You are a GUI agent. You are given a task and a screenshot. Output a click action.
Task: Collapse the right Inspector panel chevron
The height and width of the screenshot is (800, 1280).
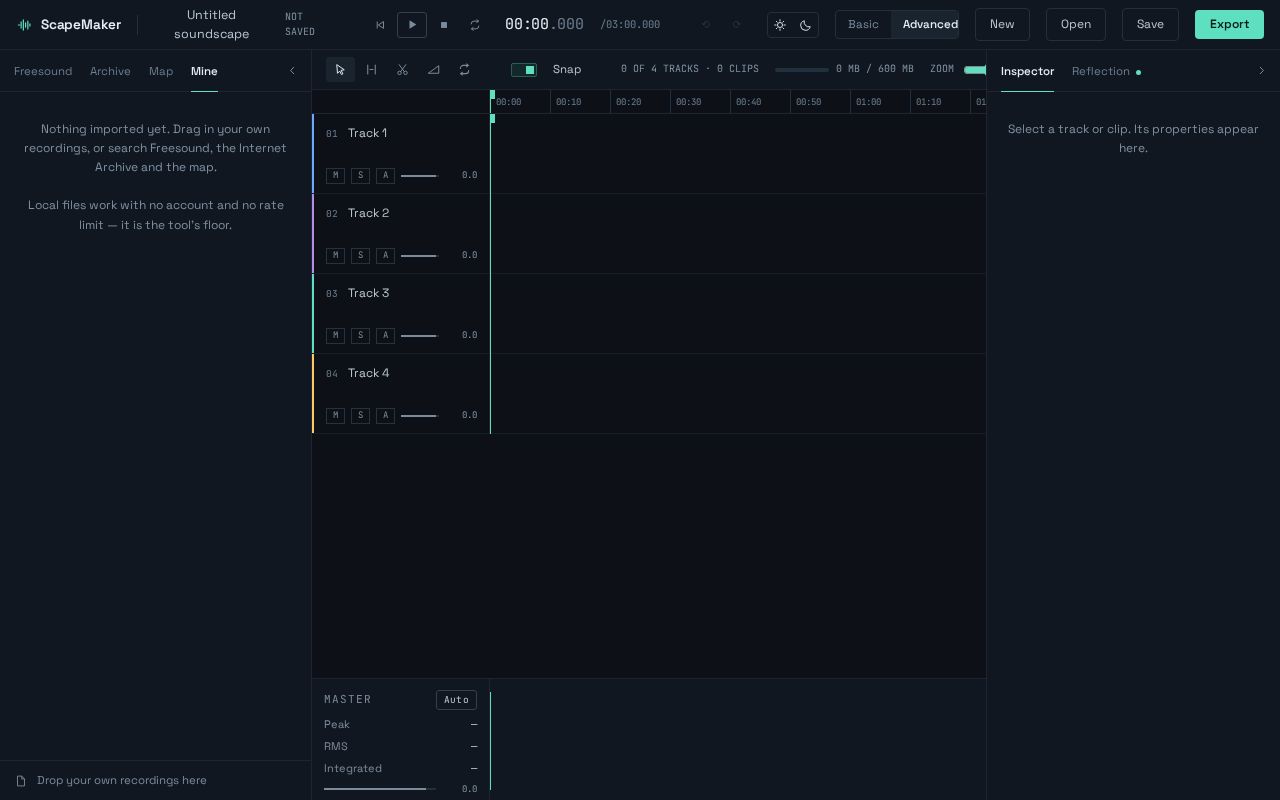tap(1261, 71)
